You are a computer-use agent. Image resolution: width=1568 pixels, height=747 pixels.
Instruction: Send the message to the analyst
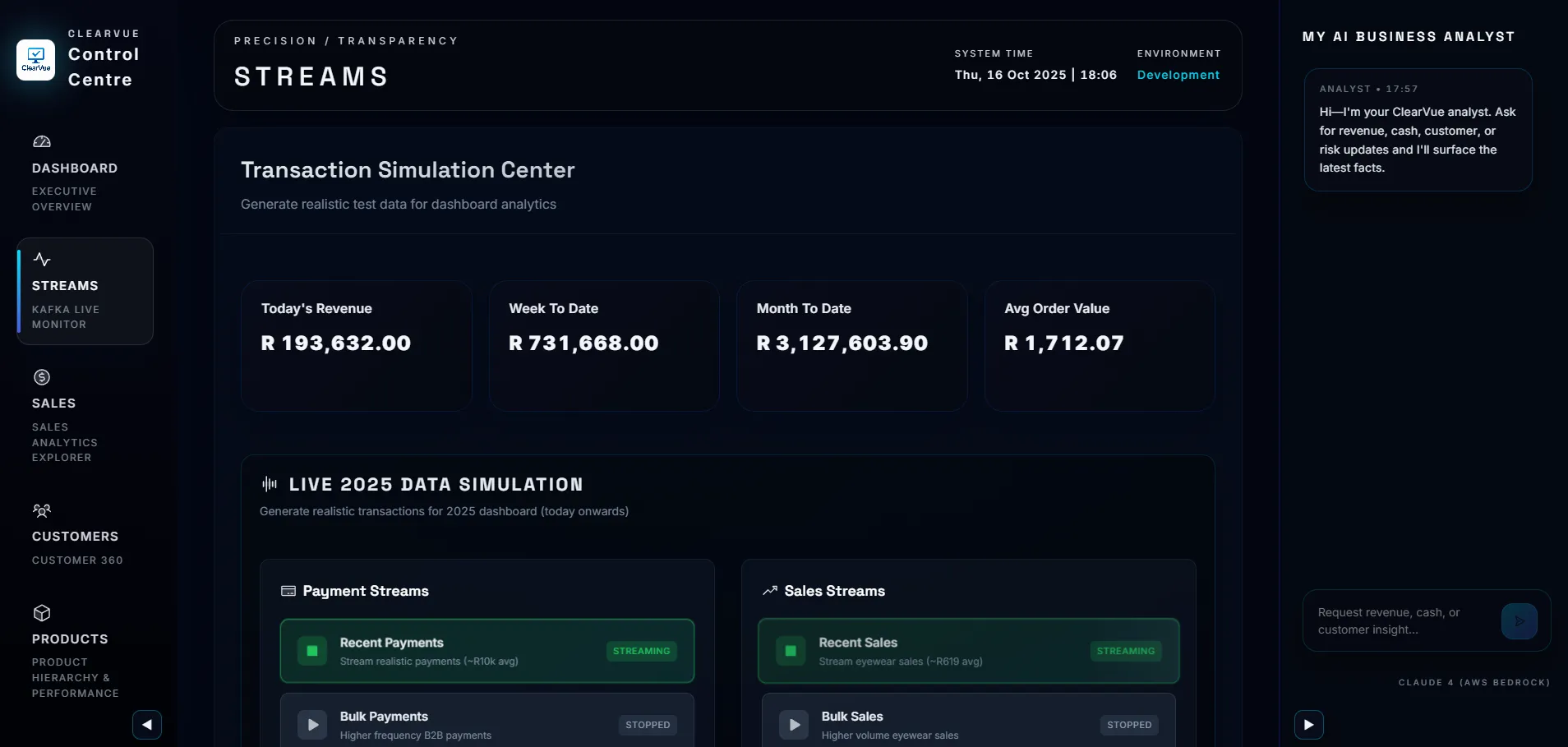pos(1520,621)
